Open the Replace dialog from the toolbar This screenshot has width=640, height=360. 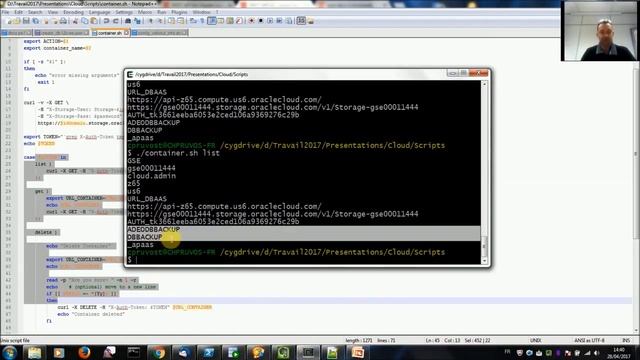[137, 21]
